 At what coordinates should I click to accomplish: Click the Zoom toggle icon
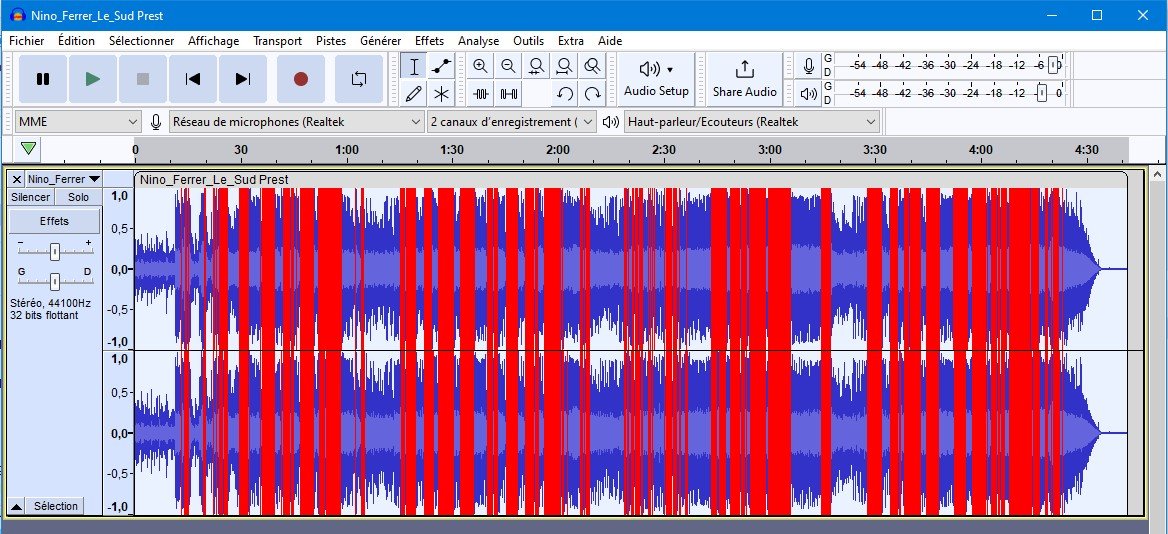pos(592,66)
